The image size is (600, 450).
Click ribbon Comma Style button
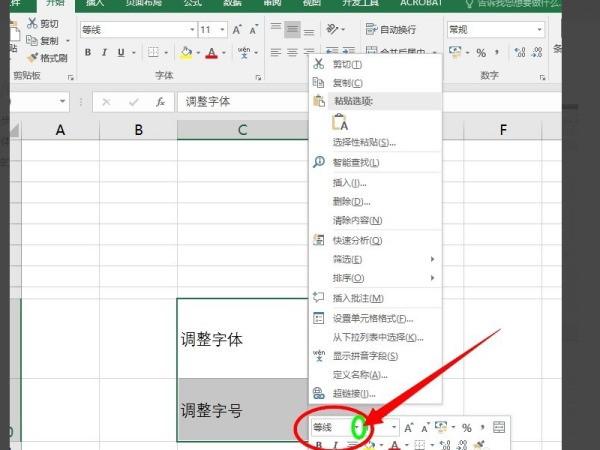click(x=497, y=52)
